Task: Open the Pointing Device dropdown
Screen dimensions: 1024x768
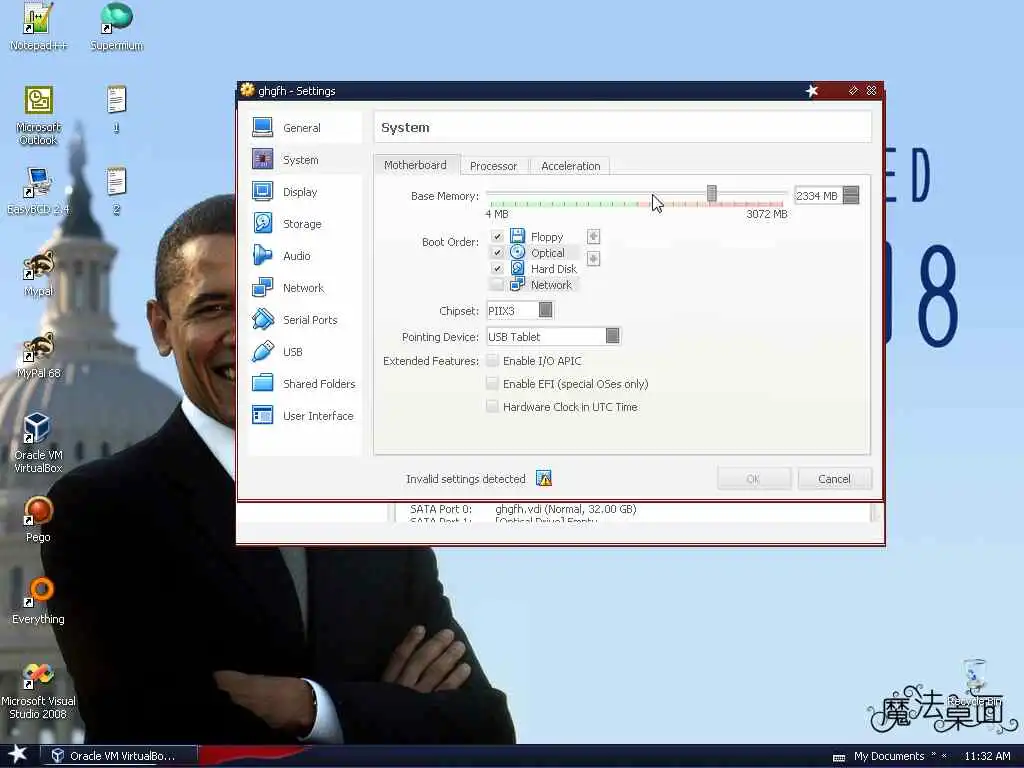Action: coord(554,336)
